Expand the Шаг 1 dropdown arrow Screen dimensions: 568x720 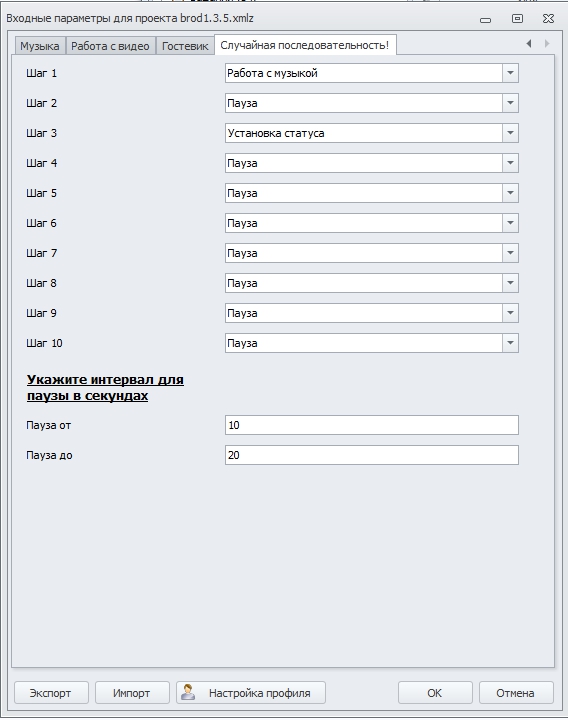click(510, 73)
